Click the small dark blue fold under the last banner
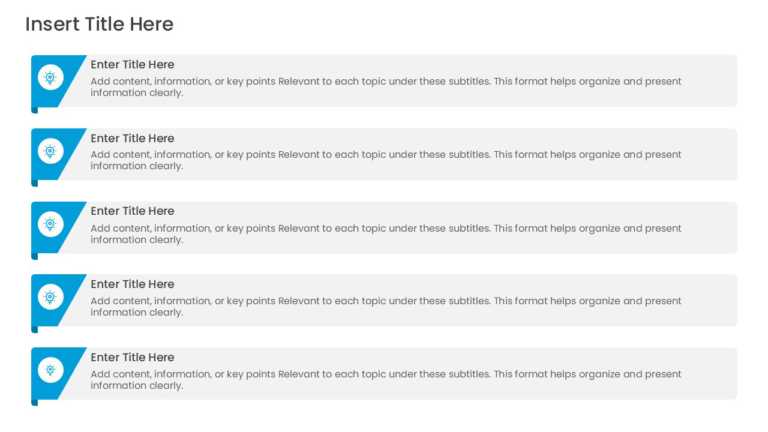 click(35, 403)
